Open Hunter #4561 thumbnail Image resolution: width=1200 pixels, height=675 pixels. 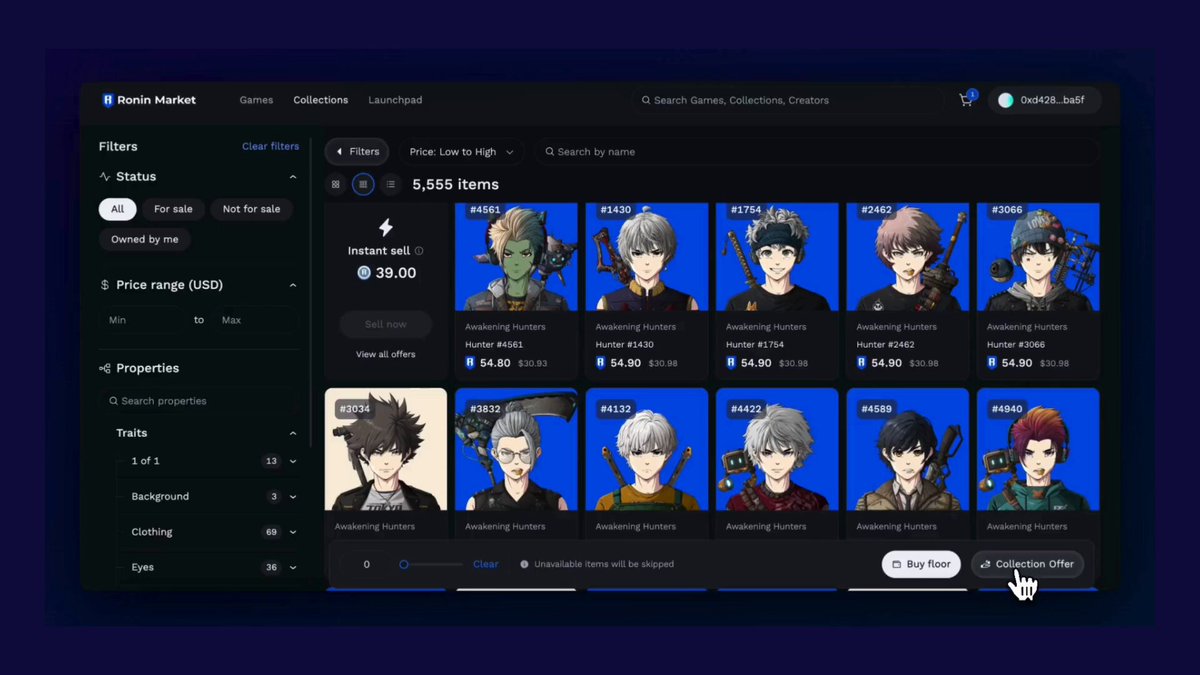516,257
